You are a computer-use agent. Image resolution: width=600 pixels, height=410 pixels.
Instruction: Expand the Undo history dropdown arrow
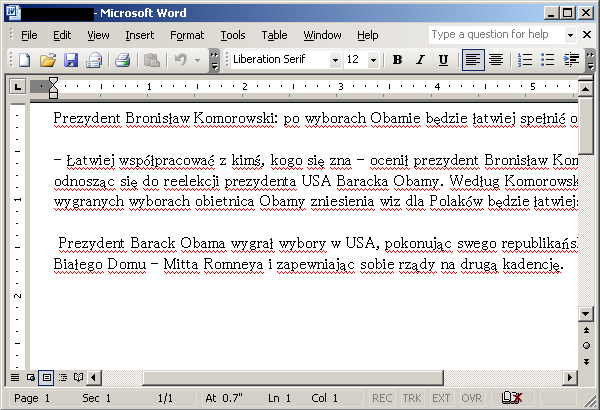(198, 60)
